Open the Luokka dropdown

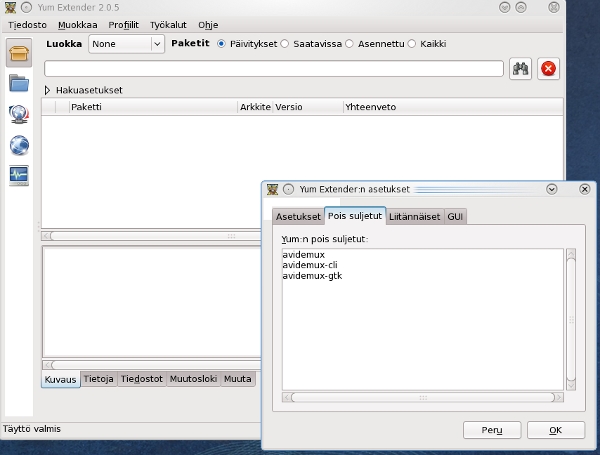[127, 44]
